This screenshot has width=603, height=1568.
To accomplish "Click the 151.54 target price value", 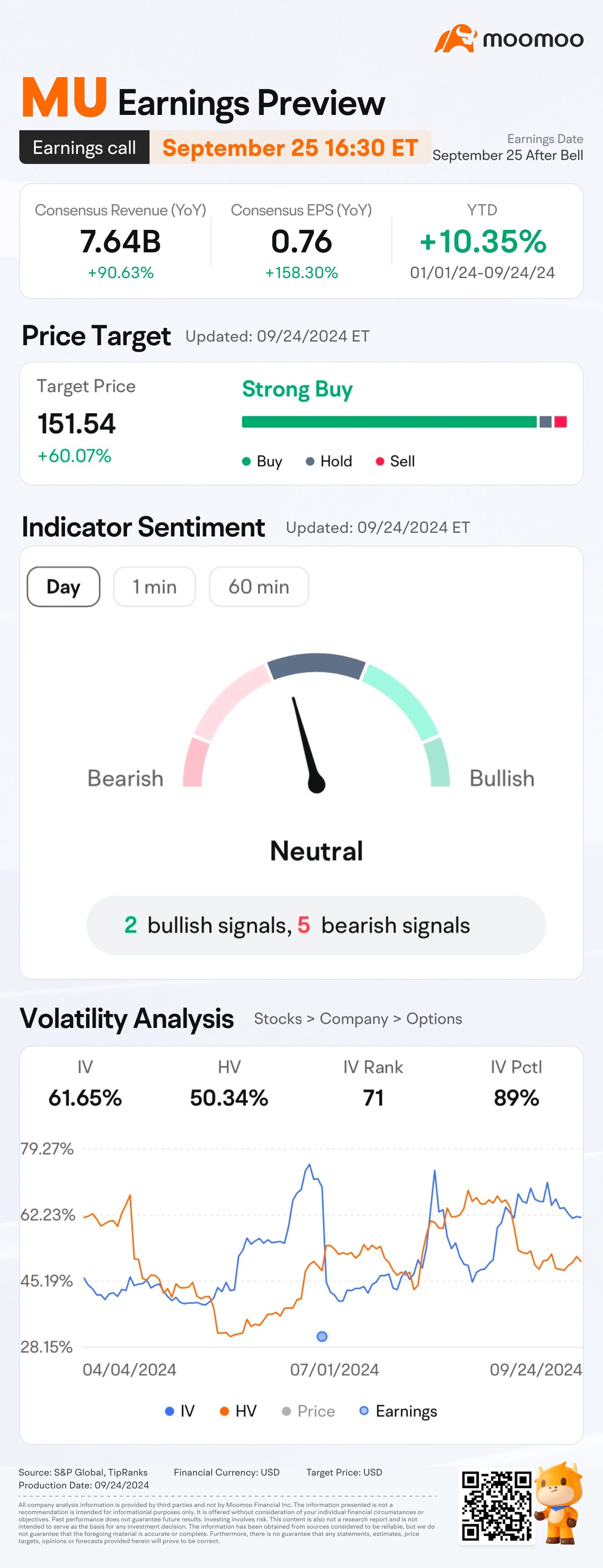I will click(x=77, y=424).
